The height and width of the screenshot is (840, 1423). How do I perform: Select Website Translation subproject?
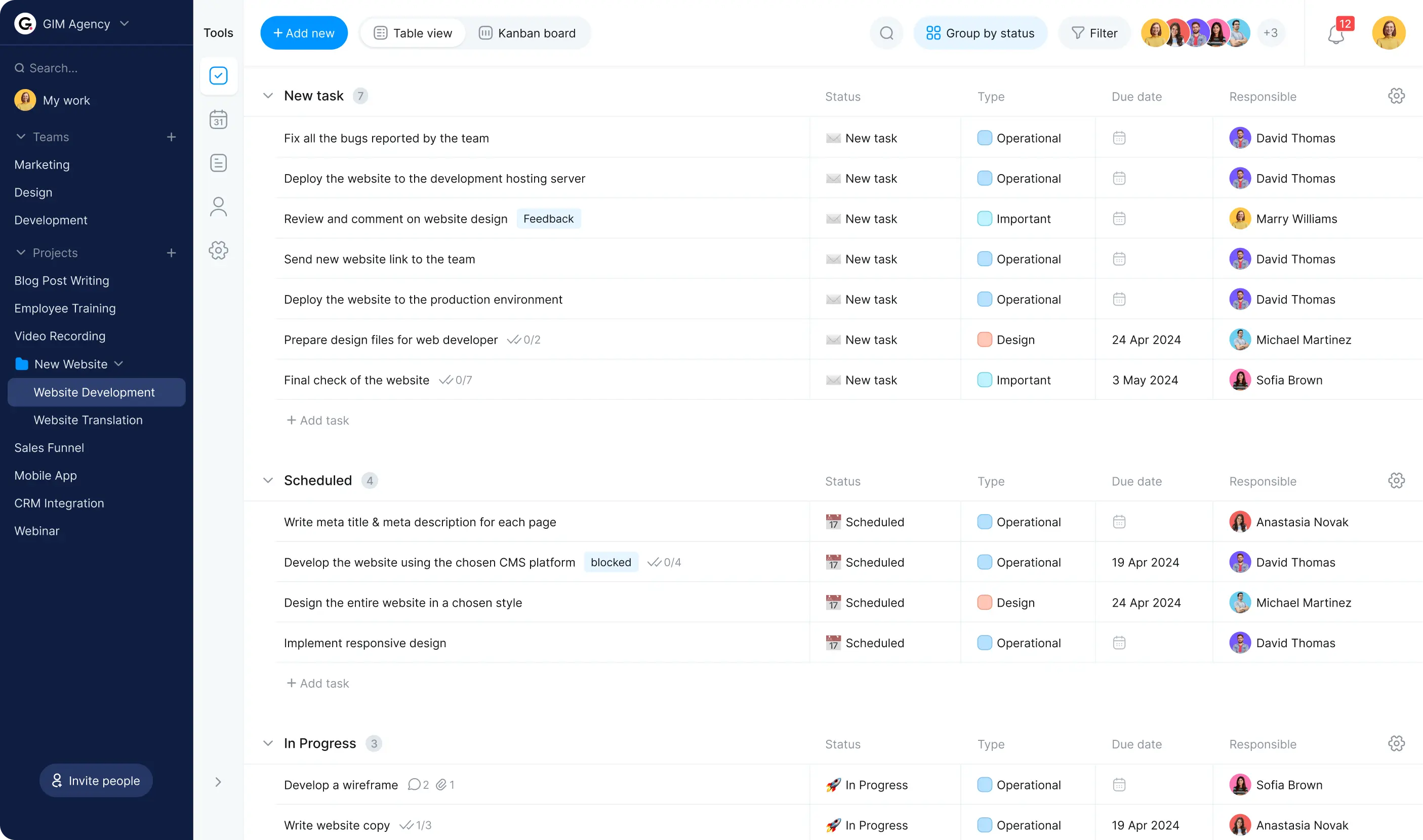click(x=88, y=420)
